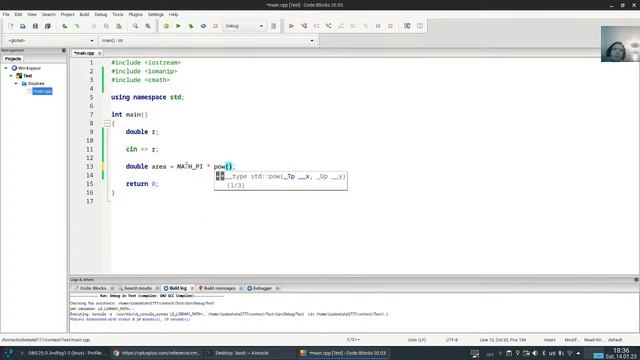Screen dimensions: 640x360
Task: Click the Cut toolbar icon
Action: (94, 26)
